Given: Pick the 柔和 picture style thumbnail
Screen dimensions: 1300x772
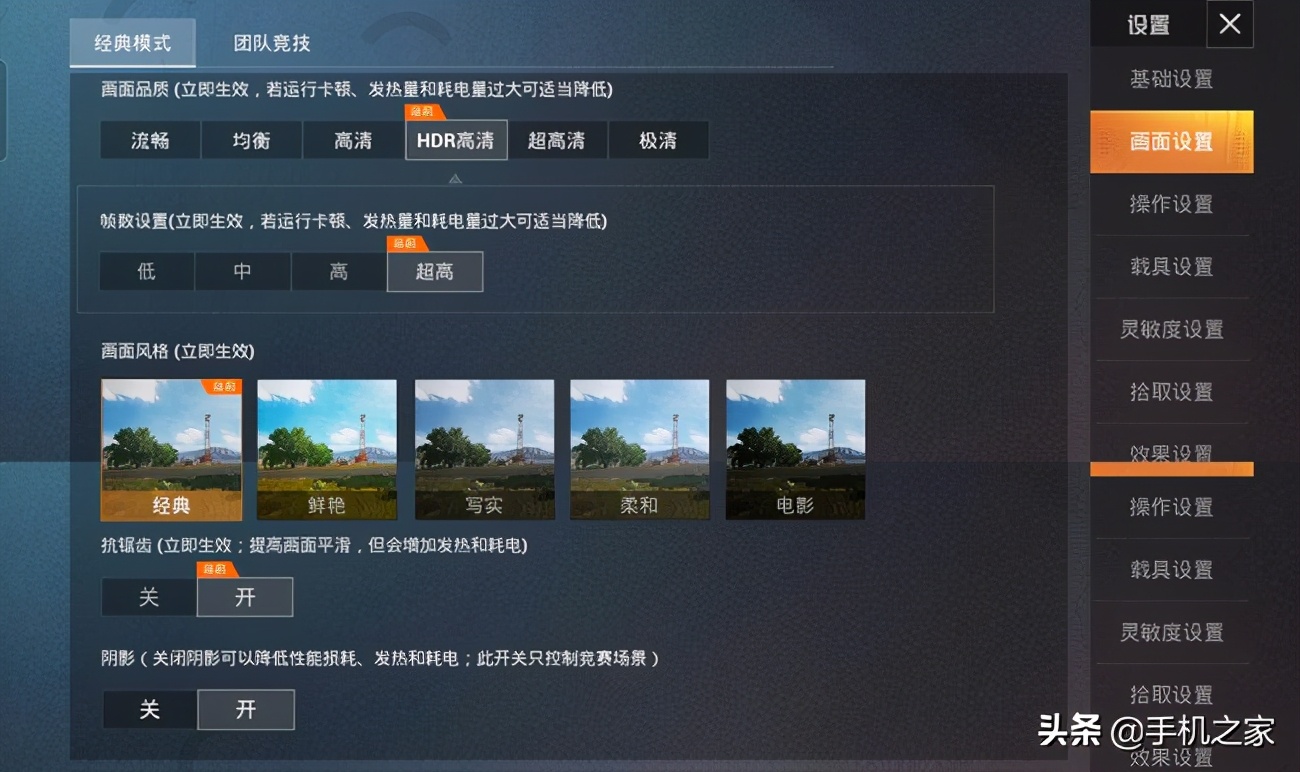Looking at the screenshot, I should click(639, 450).
